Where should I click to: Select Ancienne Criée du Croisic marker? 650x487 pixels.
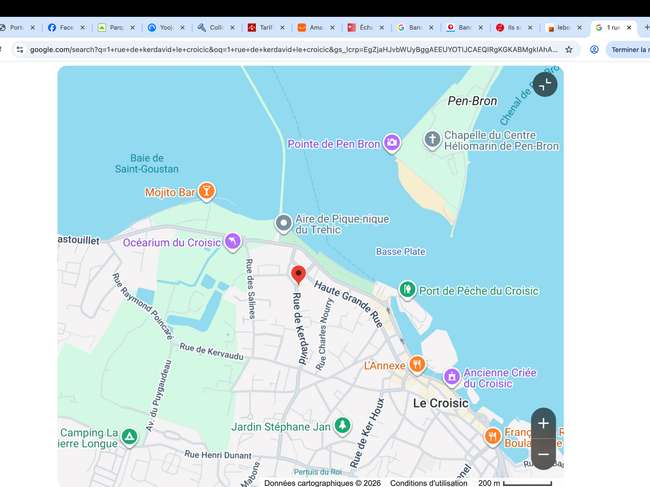click(452, 377)
